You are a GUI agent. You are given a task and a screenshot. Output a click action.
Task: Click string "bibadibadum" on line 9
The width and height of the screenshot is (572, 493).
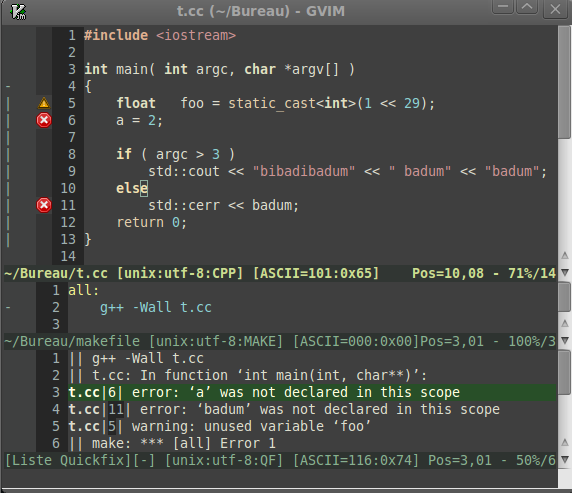point(304,172)
